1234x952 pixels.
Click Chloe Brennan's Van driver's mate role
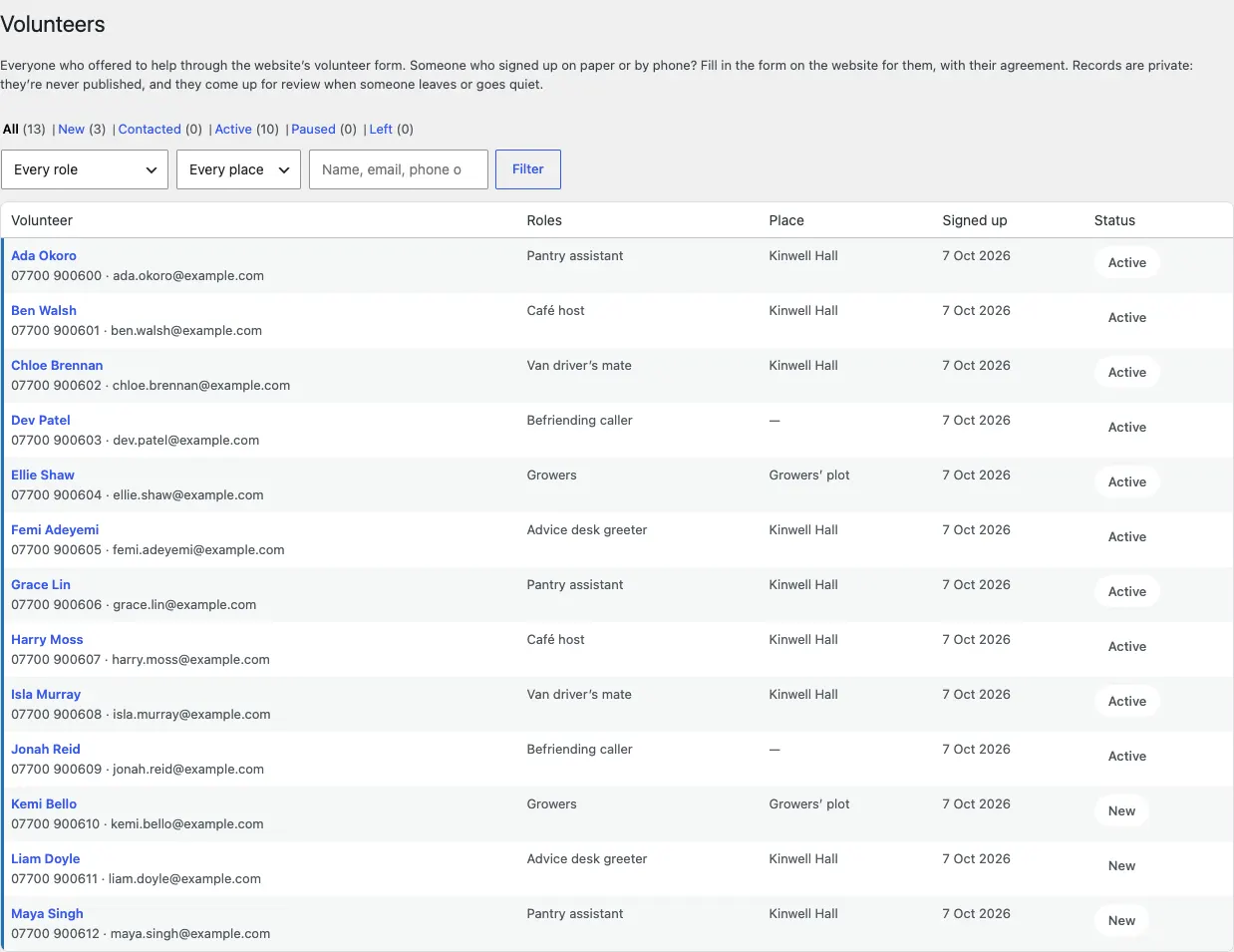tap(579, 365)
